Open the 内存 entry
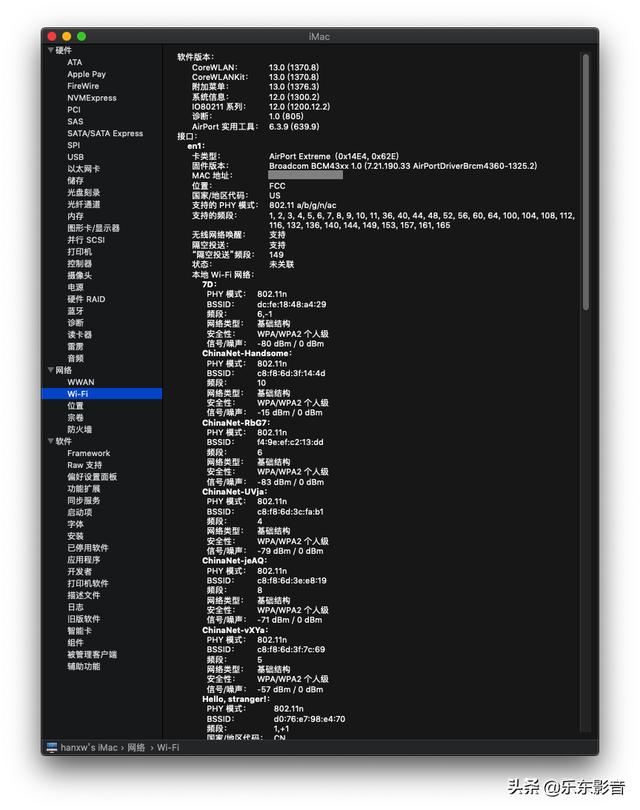The width and height of the screenshot is (640, 810). pyautogui.click(x=75, y=216)
